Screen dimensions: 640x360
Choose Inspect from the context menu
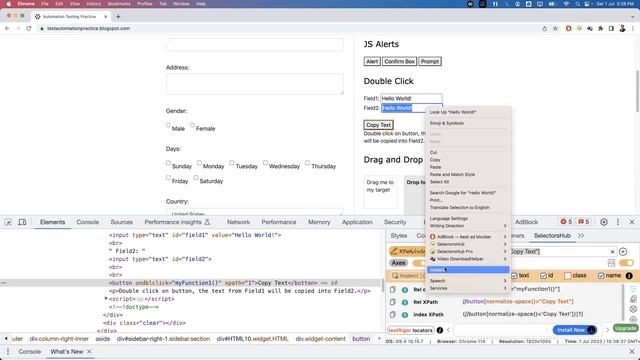(468, 270)
